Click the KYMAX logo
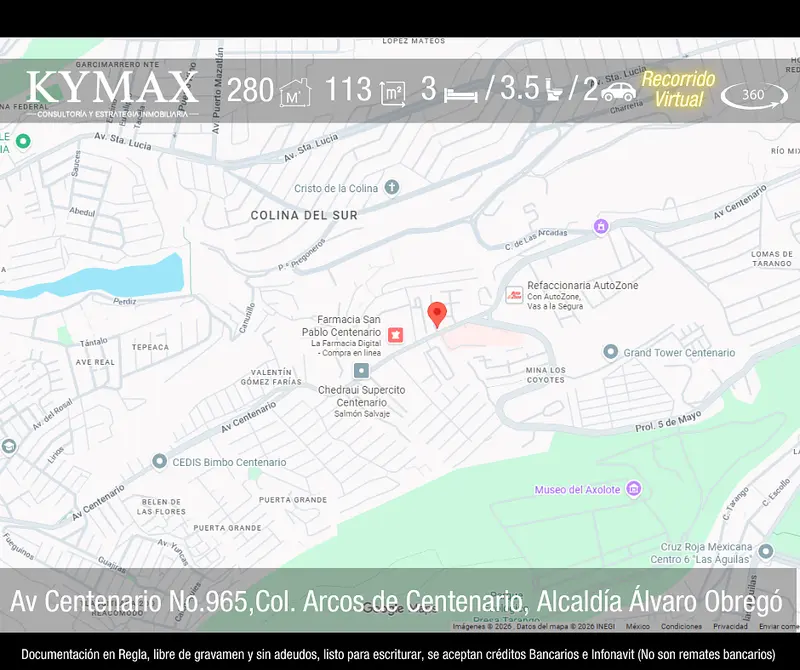800x670 pixels. coord(112,93)
